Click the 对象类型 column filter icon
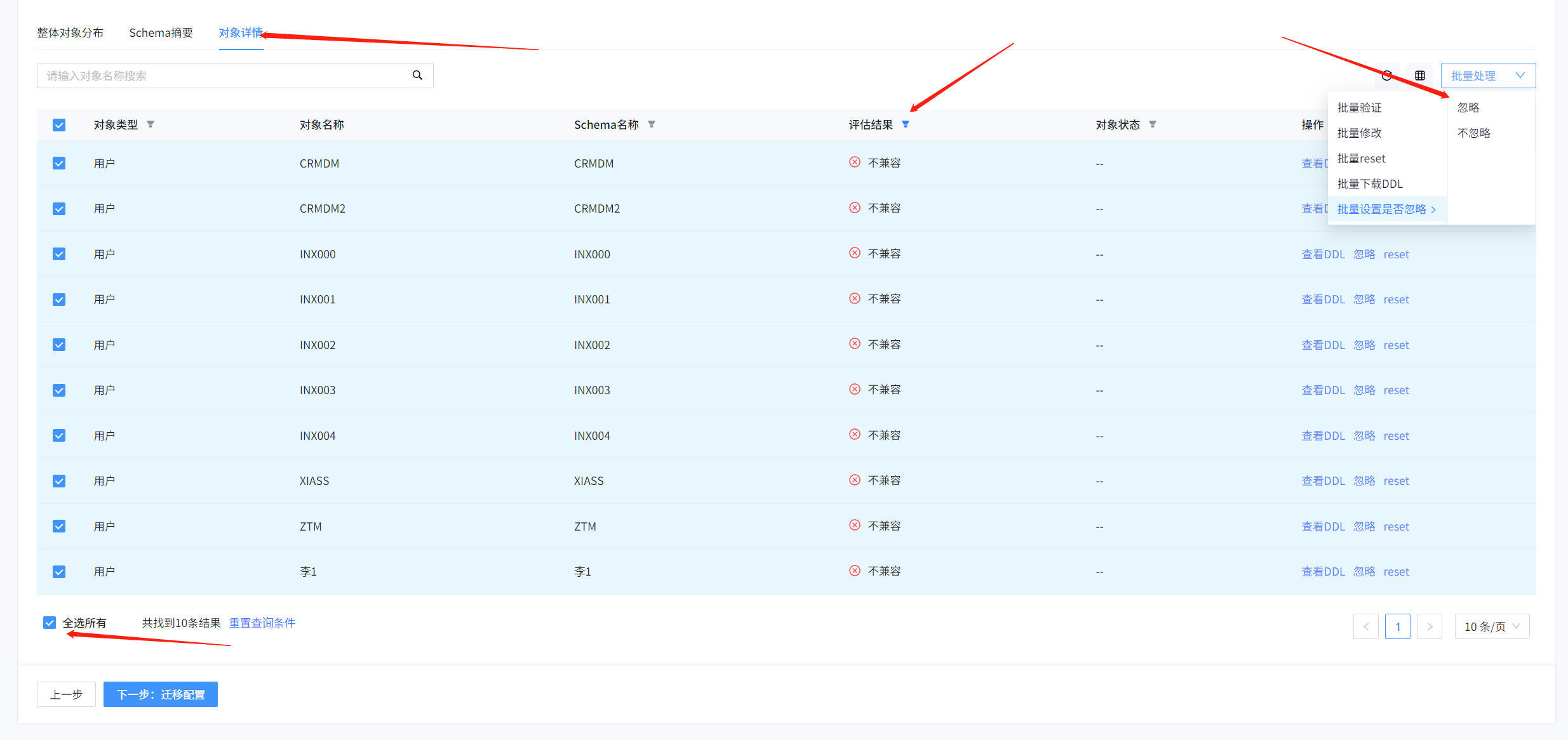 151,124
